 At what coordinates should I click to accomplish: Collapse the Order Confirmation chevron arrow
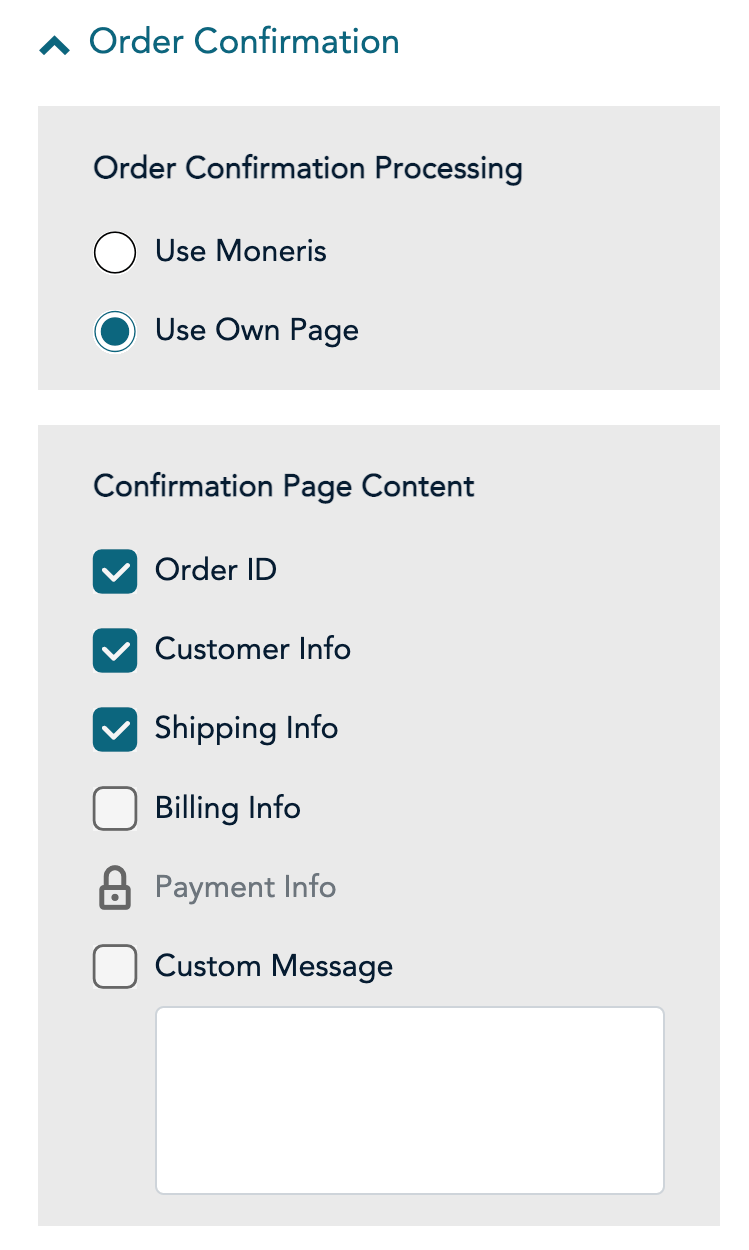[x=54, y=45]
